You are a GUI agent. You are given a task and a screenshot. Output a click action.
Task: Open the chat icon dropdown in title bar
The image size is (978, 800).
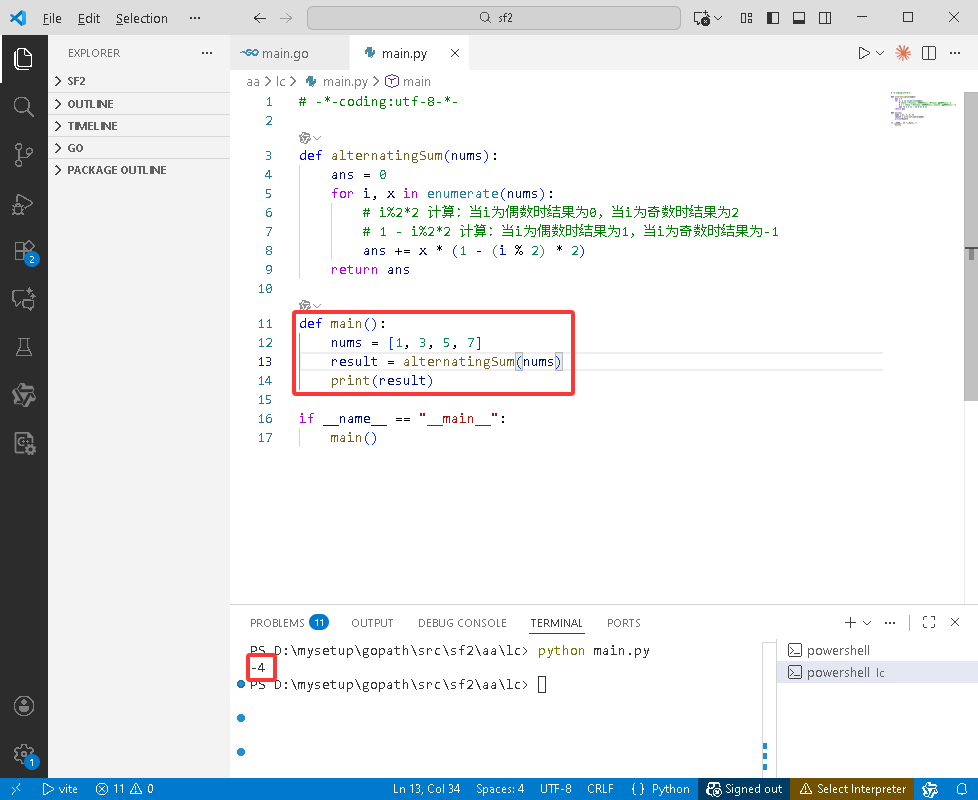click(719, 18)
